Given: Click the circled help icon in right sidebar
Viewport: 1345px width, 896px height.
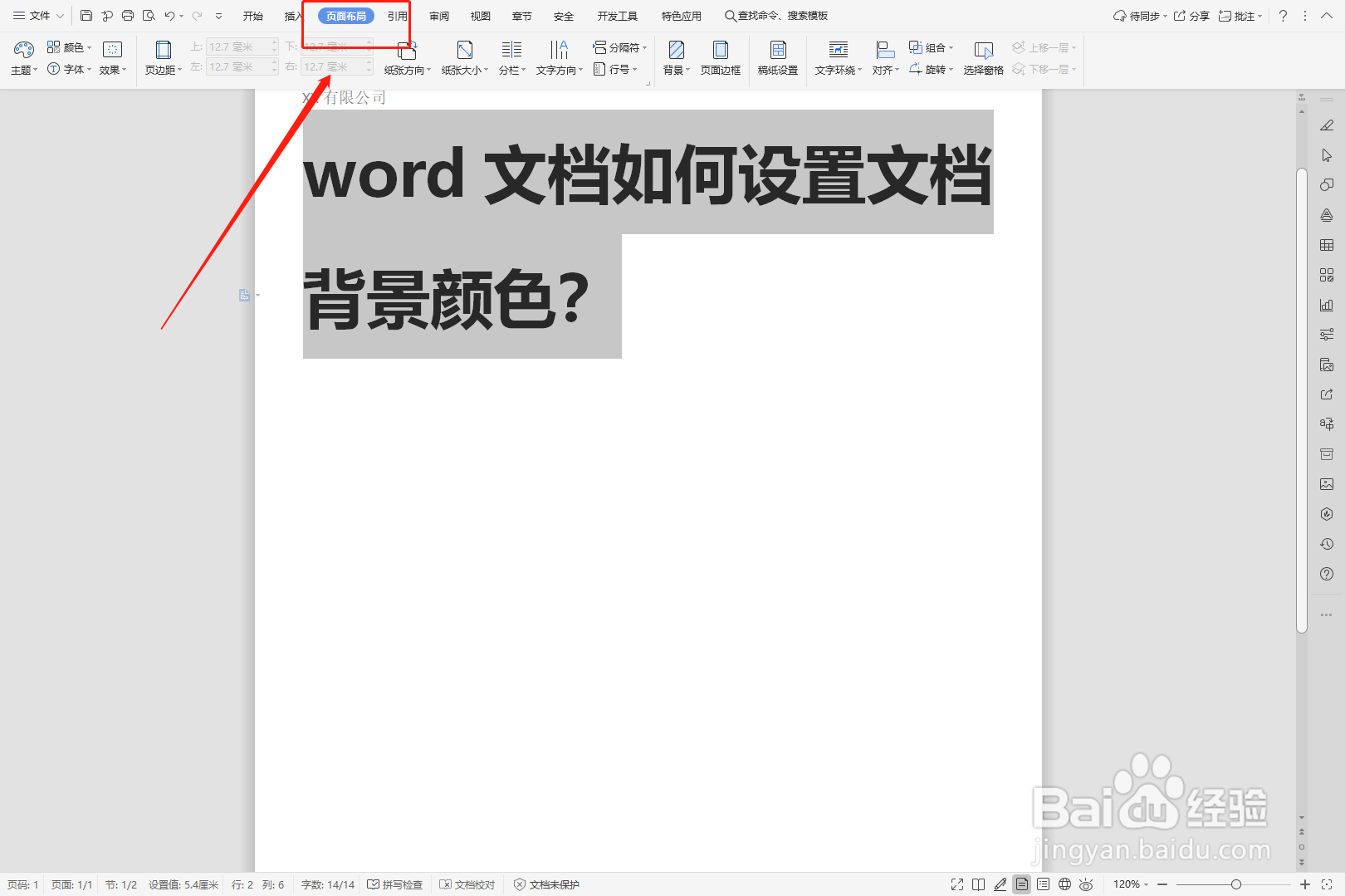Looking at the screenshot, I should [1327, 574].
